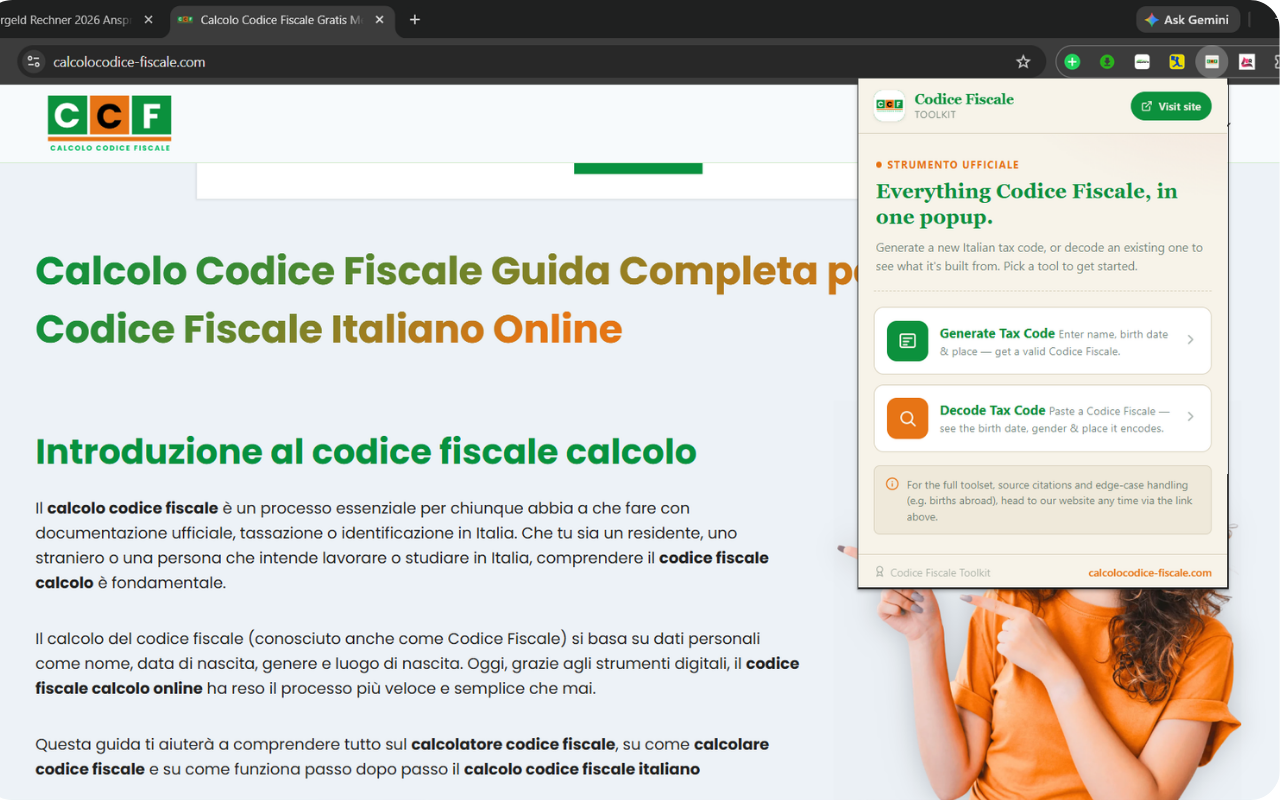The height and width of the screenshot is (800, 1280).
Task: Close the Rechner 2026 tab
Action: tap(148, 20)
